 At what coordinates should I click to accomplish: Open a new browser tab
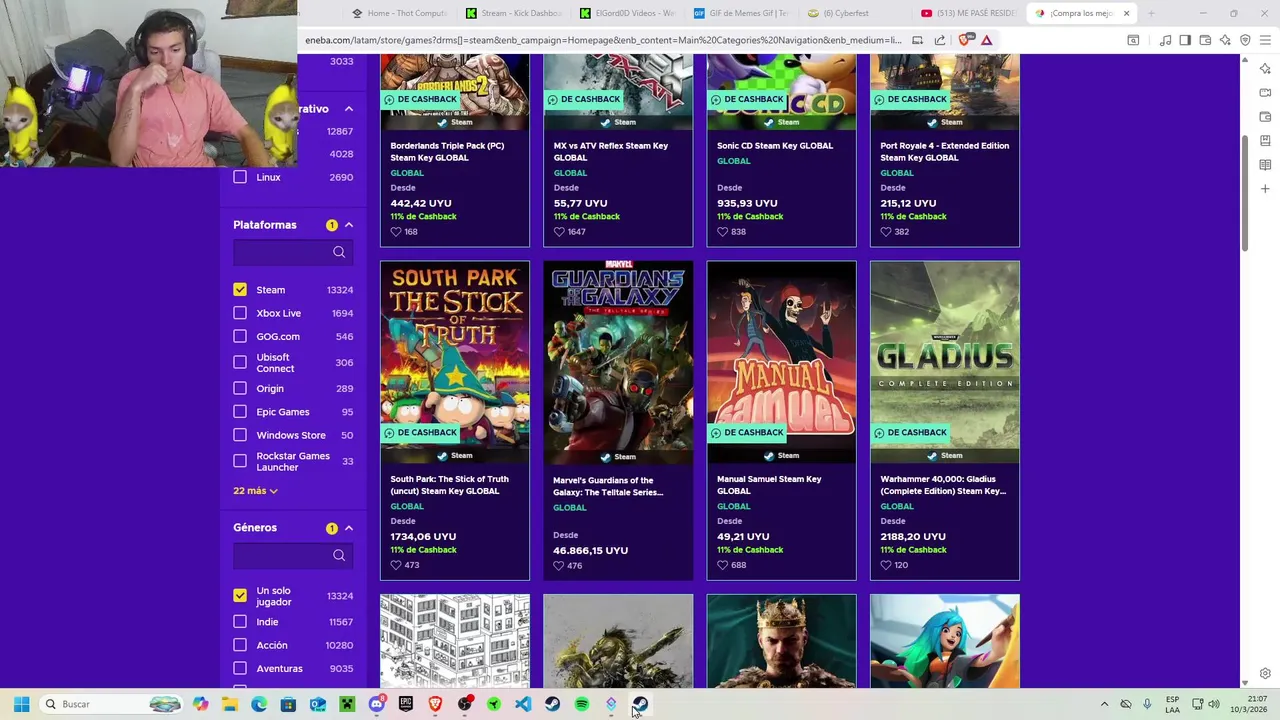click(1151, 13)
